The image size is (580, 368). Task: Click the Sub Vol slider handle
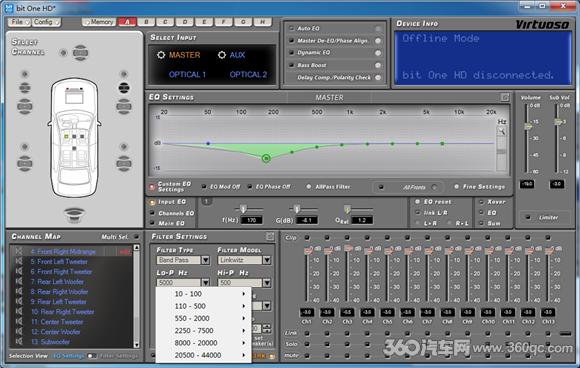[x=558, y=122]
